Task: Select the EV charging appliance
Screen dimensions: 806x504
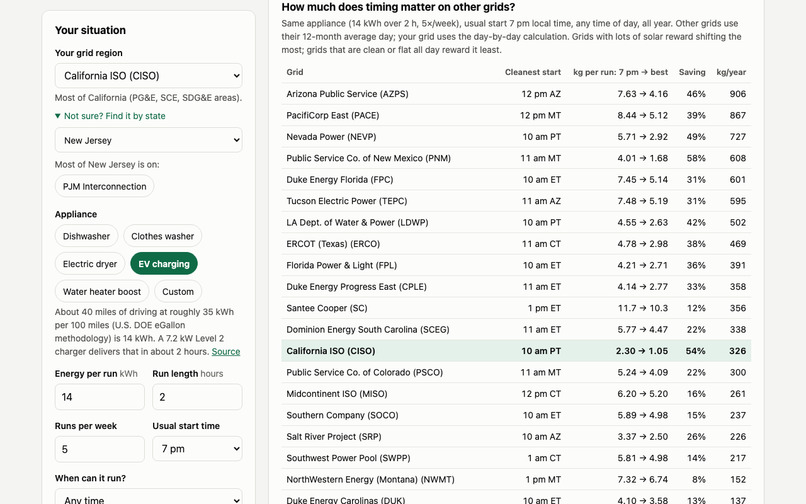Action: coord(164,264)
